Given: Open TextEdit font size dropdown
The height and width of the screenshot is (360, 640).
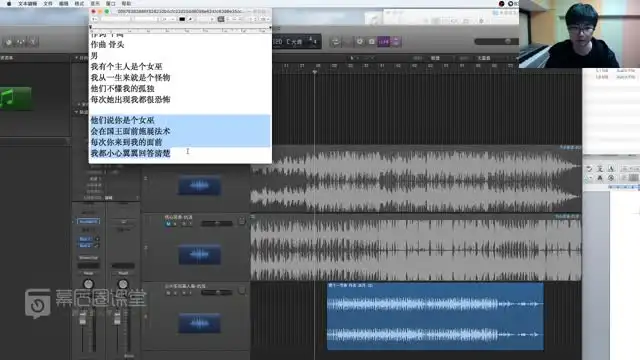Looking at the screenshot, I should pos(168,19).
